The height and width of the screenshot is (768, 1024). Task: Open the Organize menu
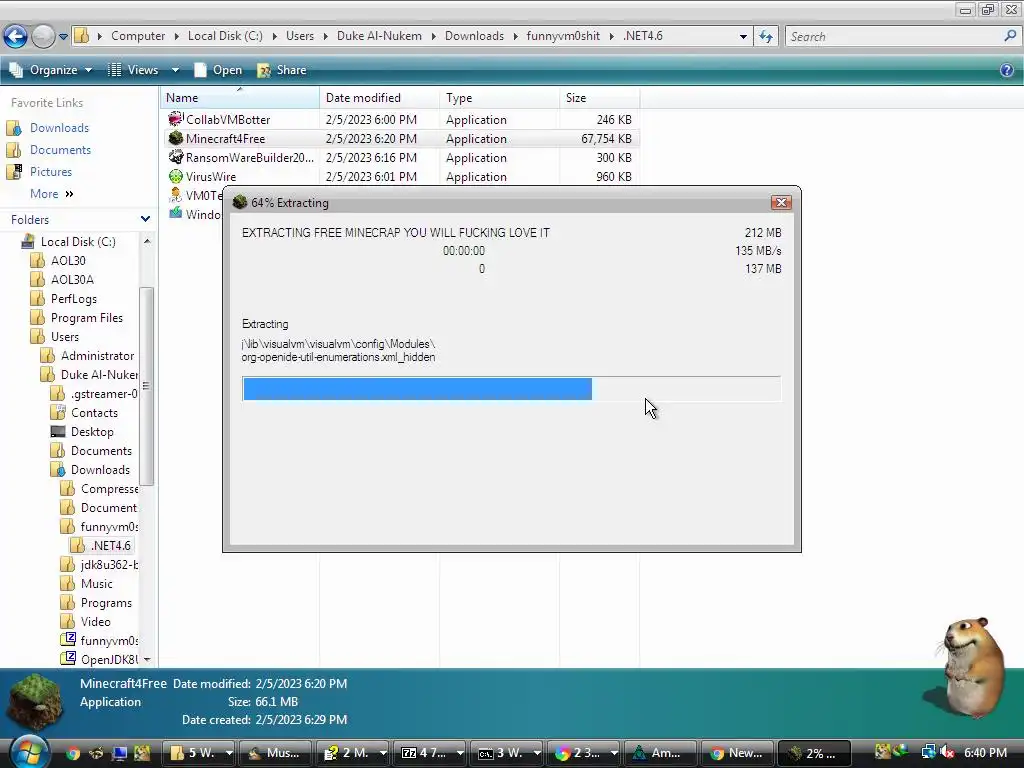pos(51,70)
